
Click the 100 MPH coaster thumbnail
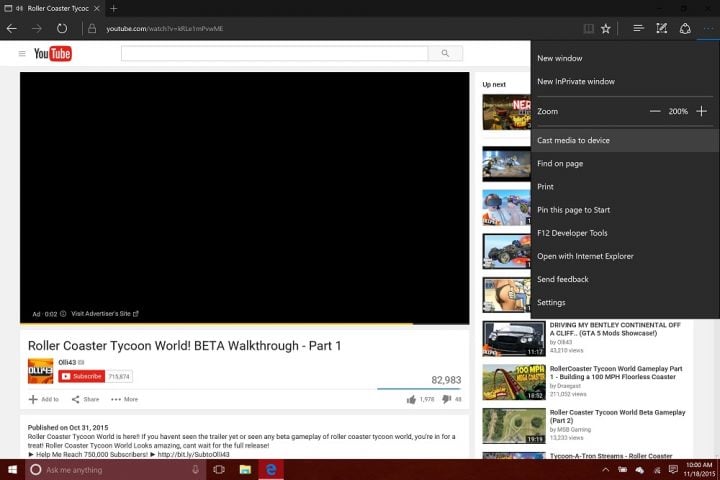point(514,382)
